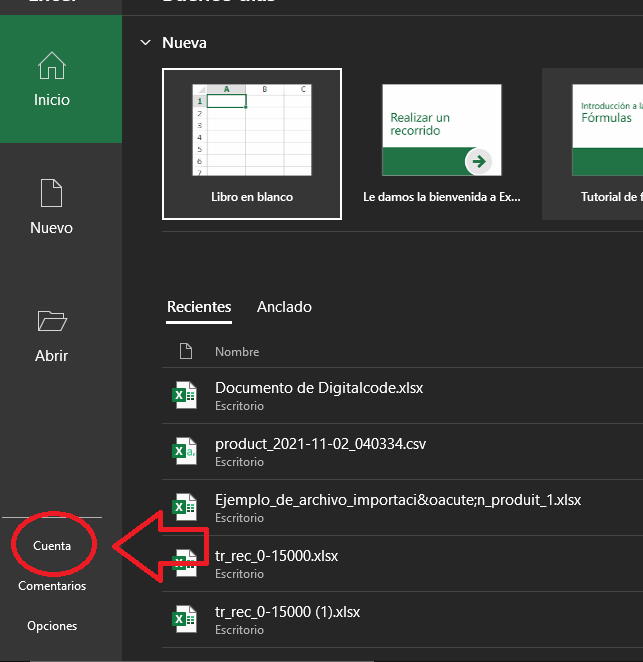This screenshot has width=643, height=662.
Task: Click Excel icon beside tr_rec_0-15000 (1).xlsx
Action: [184, 620]
